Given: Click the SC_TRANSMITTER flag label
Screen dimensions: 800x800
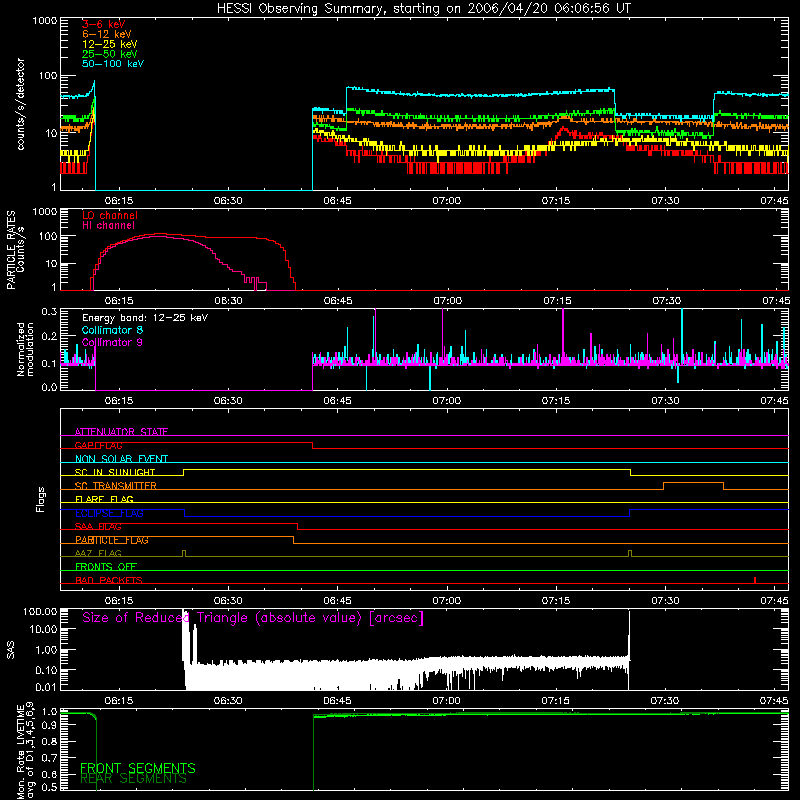Looking at the screenshot, I should (x=116, y=486).
